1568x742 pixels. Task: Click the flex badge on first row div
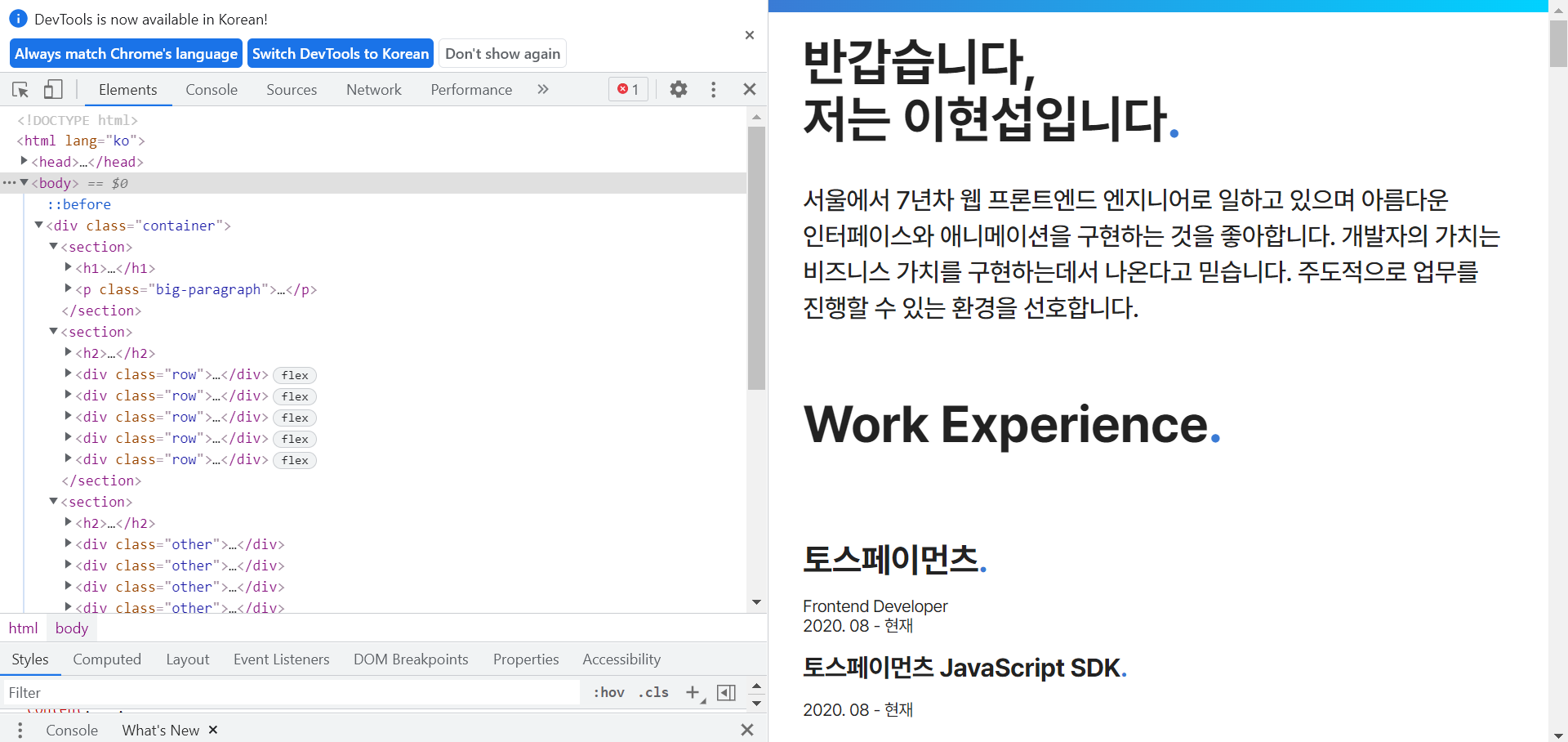pos(295,375)
